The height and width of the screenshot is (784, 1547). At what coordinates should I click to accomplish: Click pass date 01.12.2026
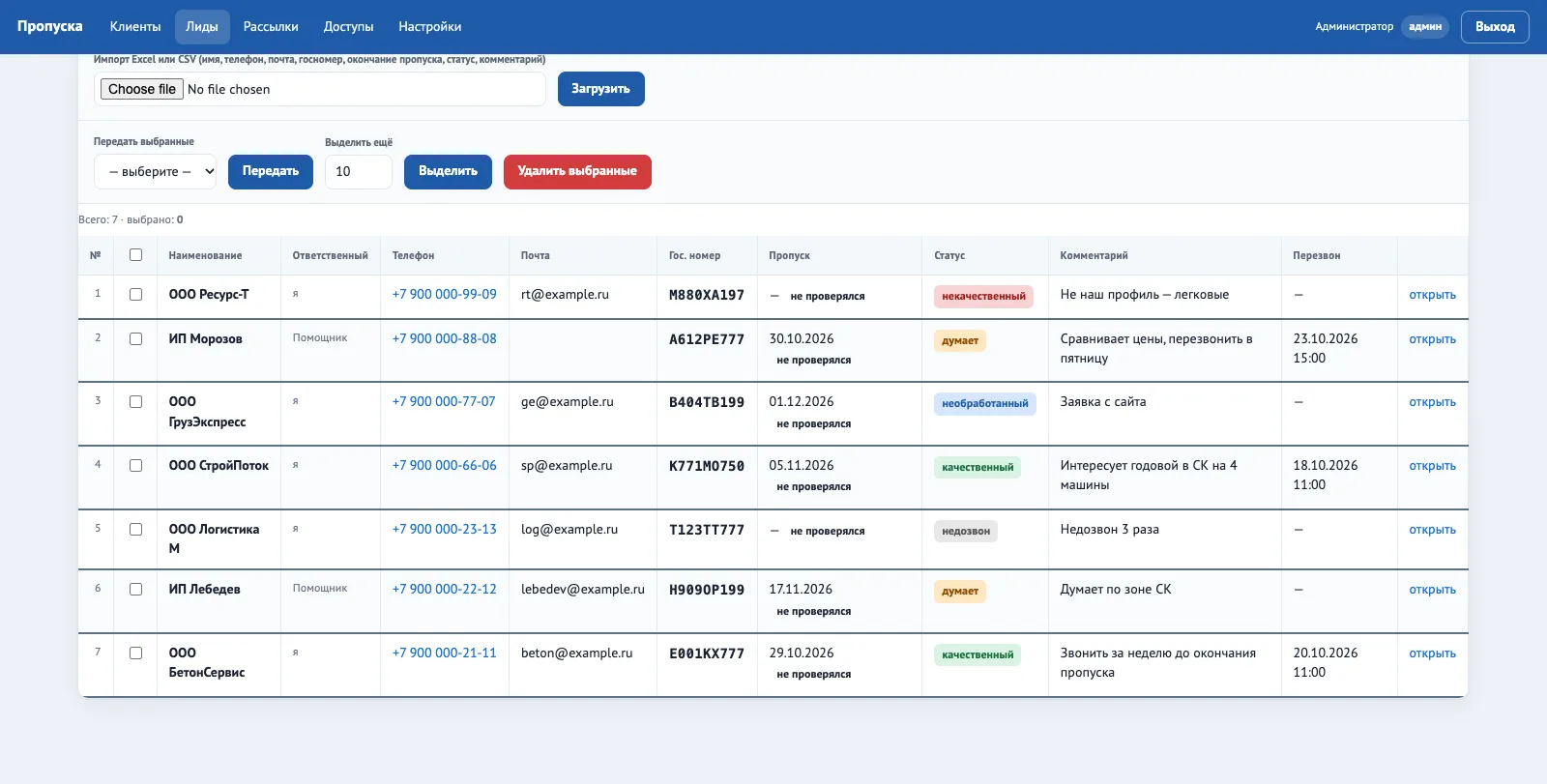click(x=801, y=401)
